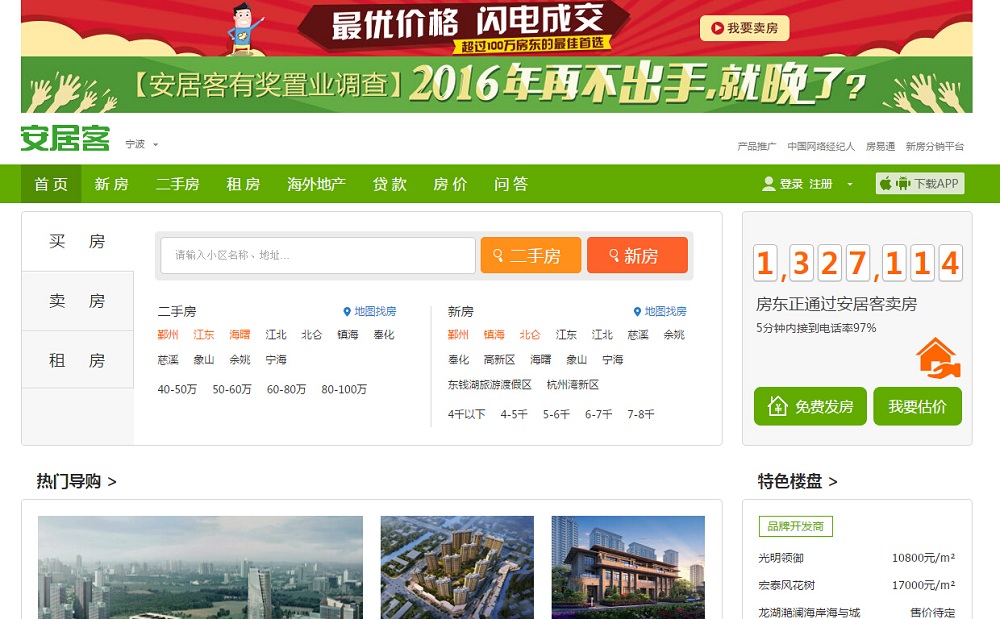Click the 登录 link
The image size is (1000, 619).
click(x=791, y=184)
